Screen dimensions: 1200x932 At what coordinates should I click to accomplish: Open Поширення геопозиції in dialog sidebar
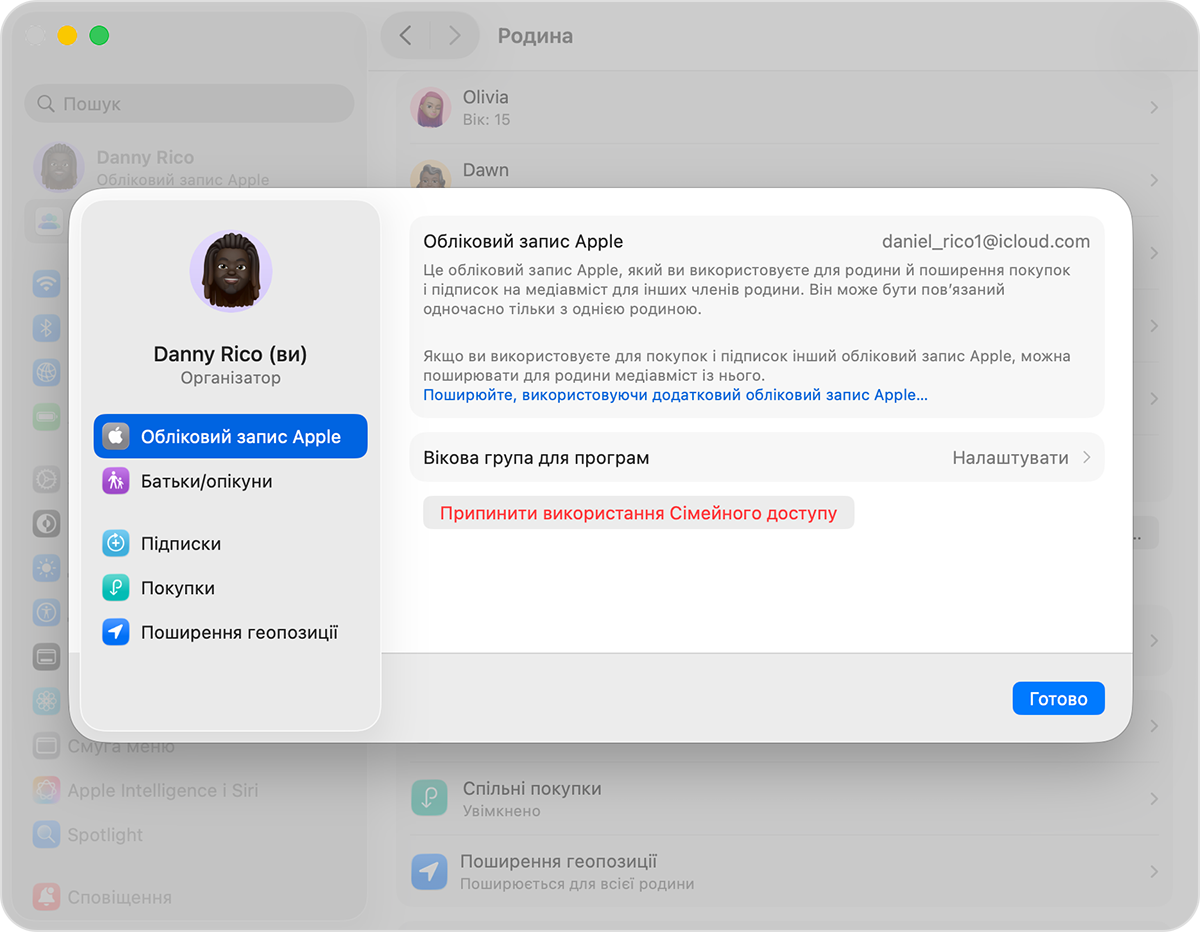[238, 632]
